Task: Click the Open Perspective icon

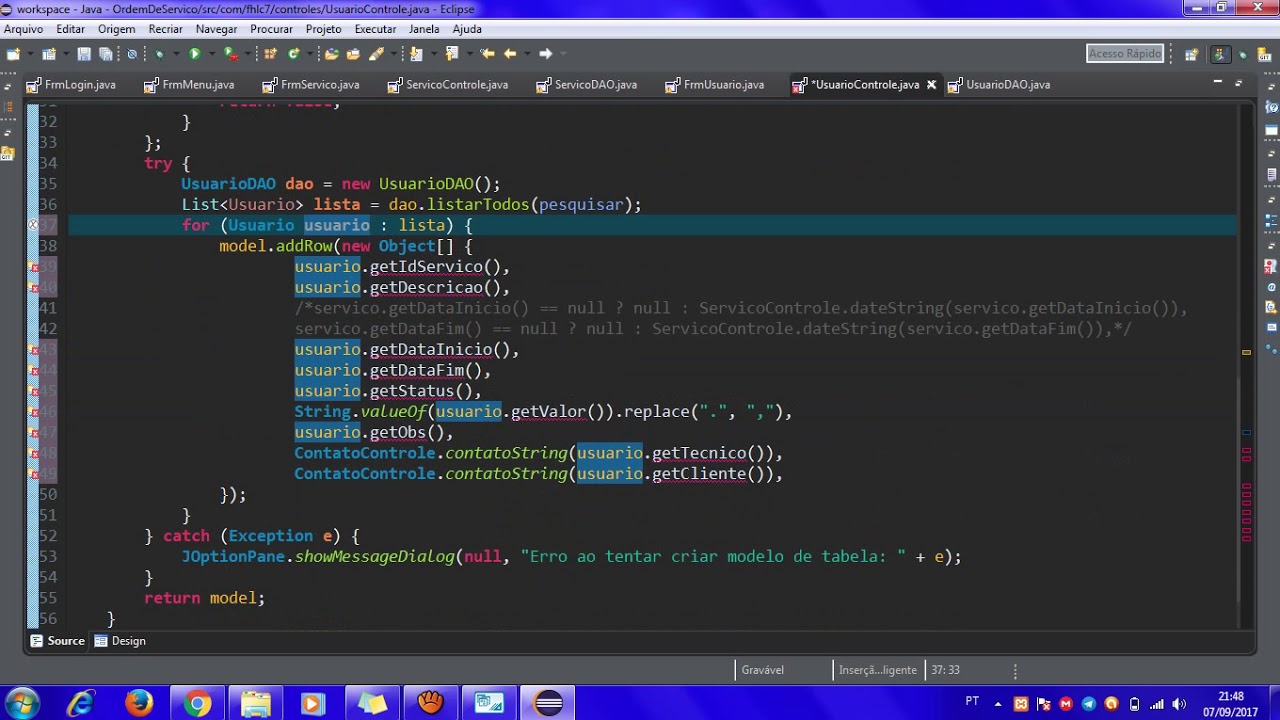Action: (x=1191, y=54)
